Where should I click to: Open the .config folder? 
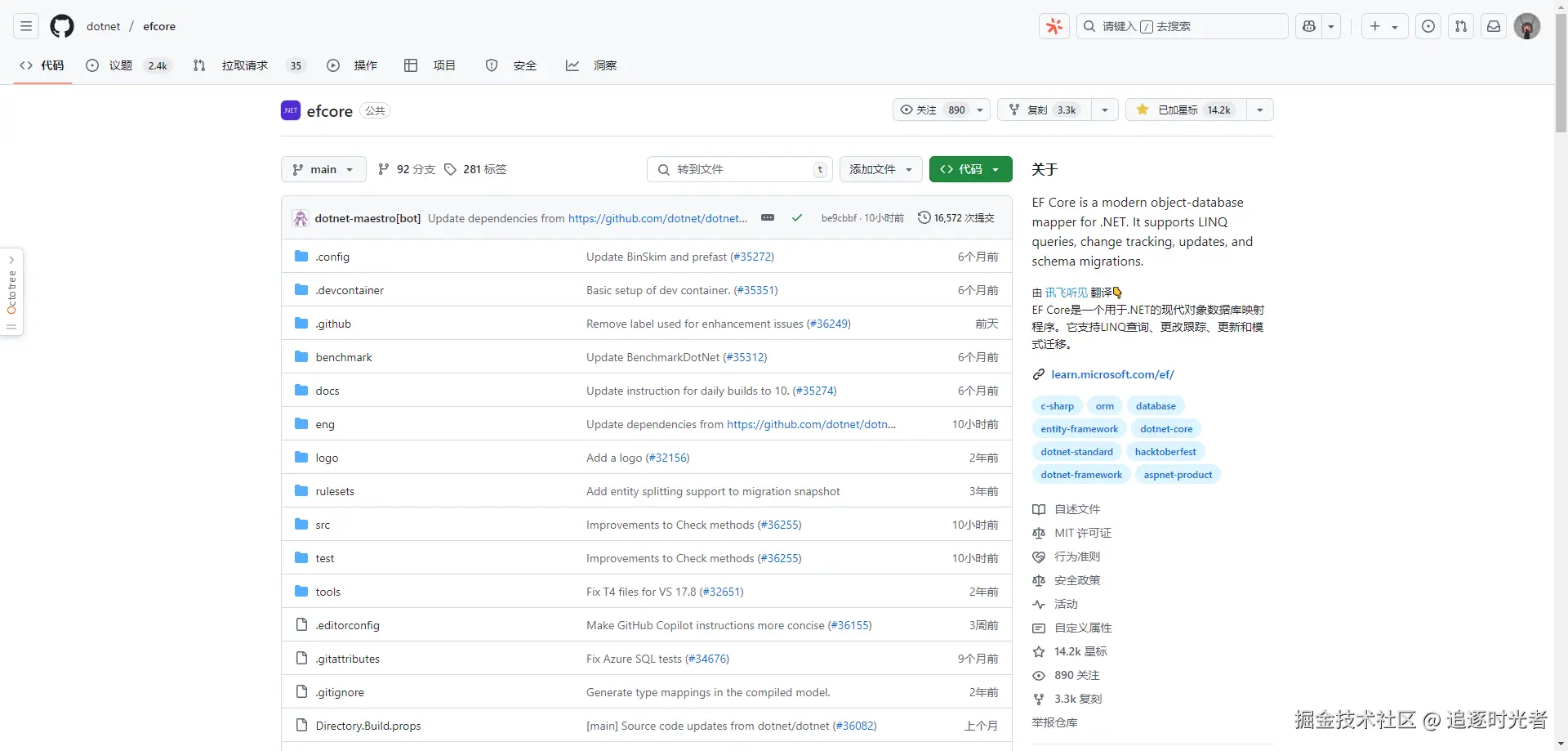coord(332,257)
